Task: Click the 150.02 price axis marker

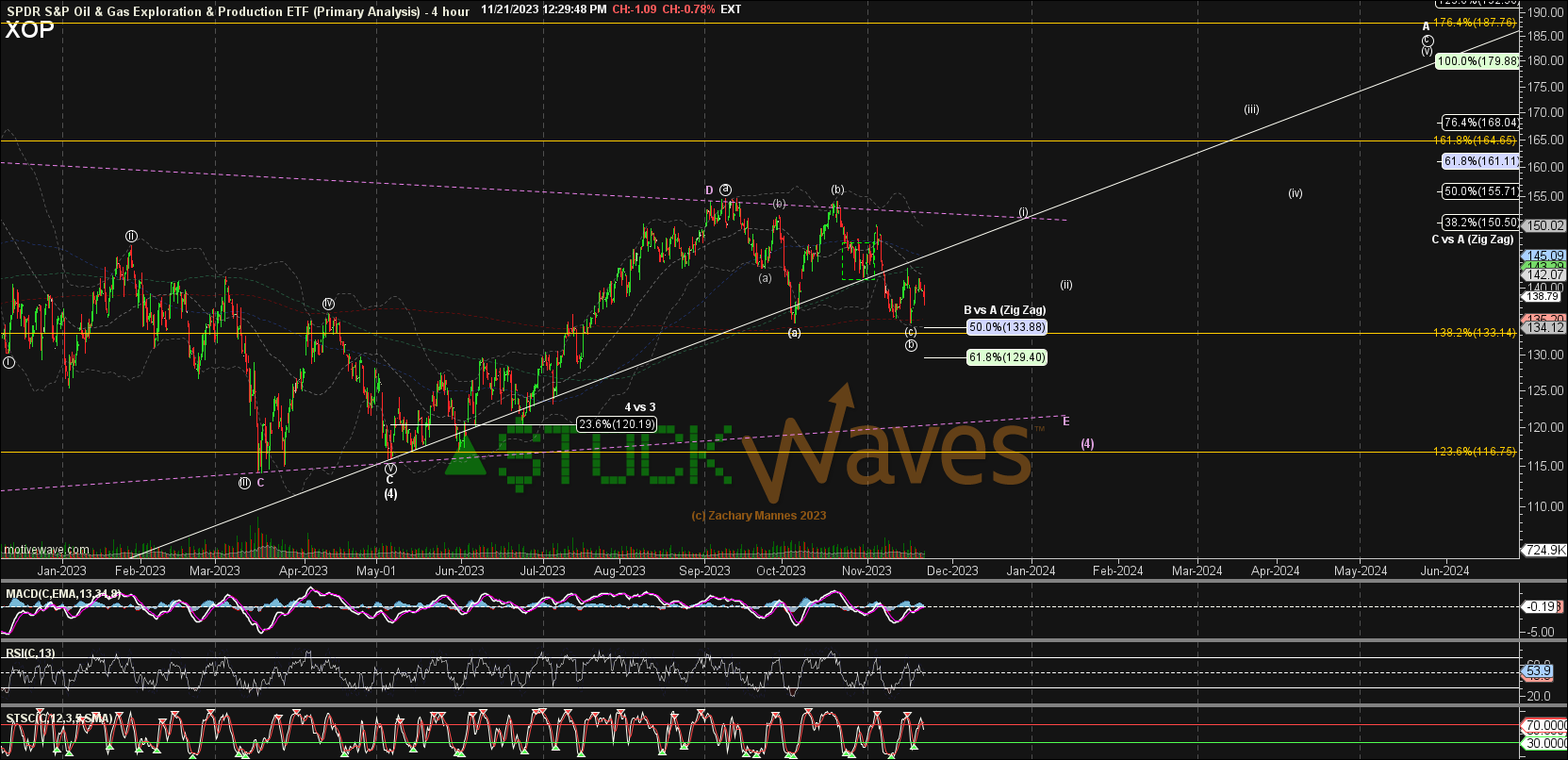Action: [x=1546, y=226]
